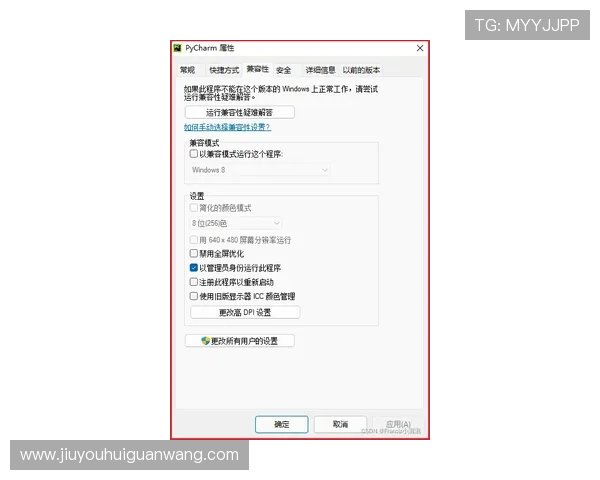Toggle 简化的颜色模式 checkbox
600x480 pixels.
[x=194, y=208]
